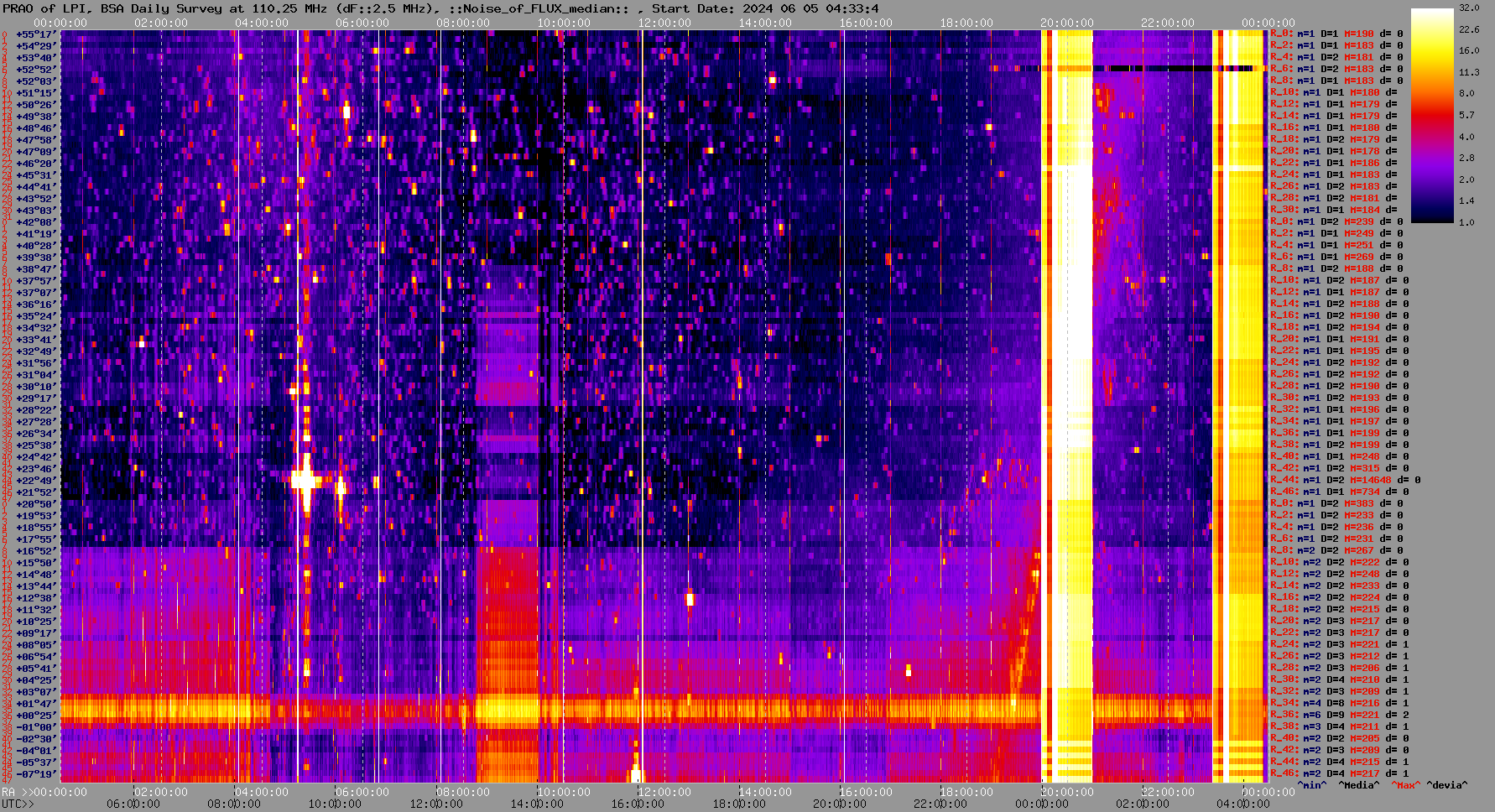Click the declination label +42°08'
Image resolution: width=1495 pixels, height=812 pixels.
pos(35,222)
